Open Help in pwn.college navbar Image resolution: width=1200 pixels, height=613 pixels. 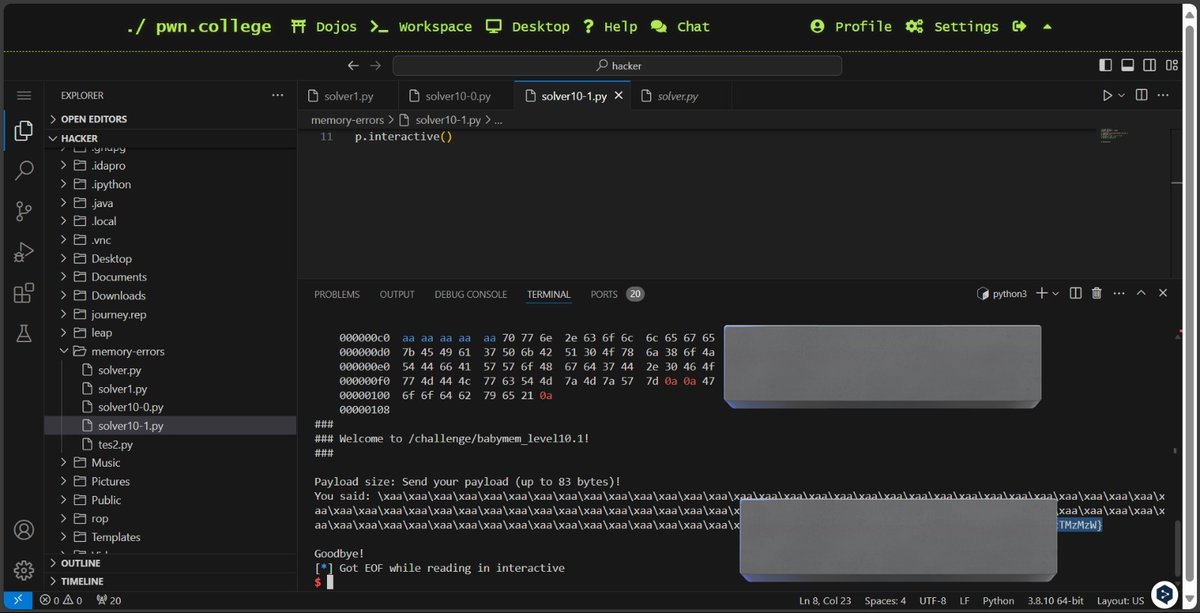pos(610,26)
